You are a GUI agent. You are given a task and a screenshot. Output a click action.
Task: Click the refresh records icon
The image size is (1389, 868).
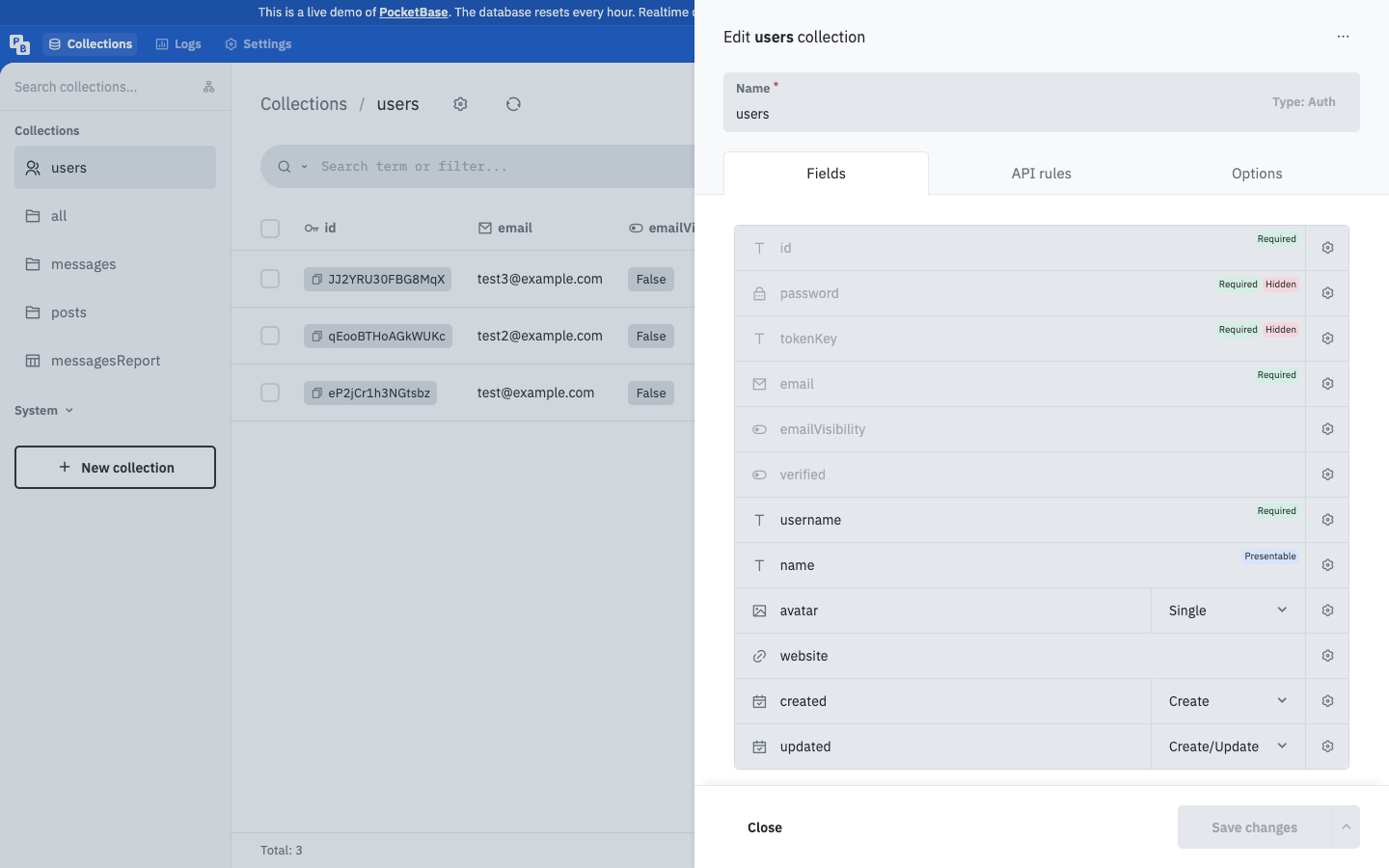pyautogui.click(x=513, y=104)
